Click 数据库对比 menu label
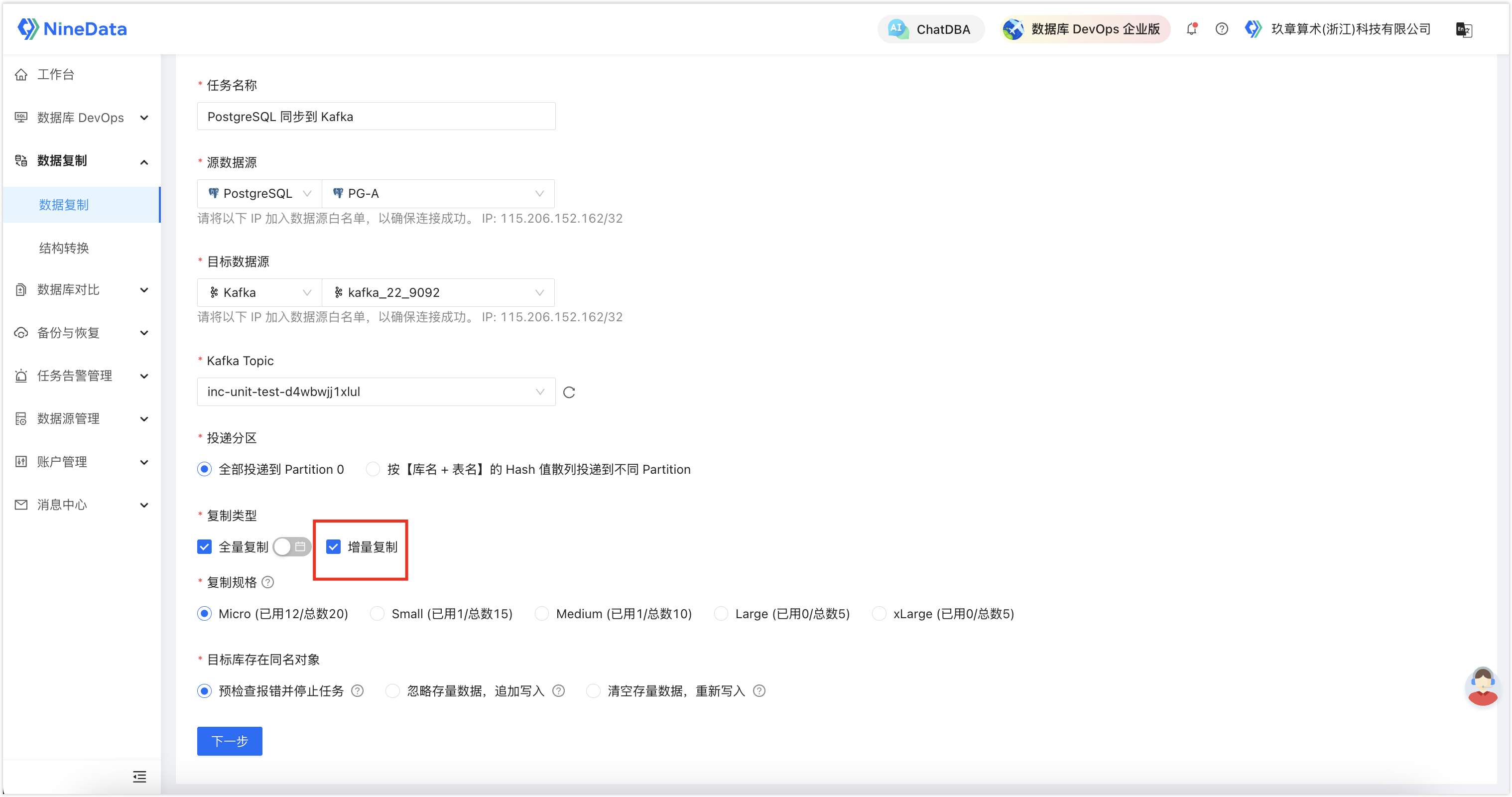This screenshot has width=1512, height=797. click(x=68, y=289)
